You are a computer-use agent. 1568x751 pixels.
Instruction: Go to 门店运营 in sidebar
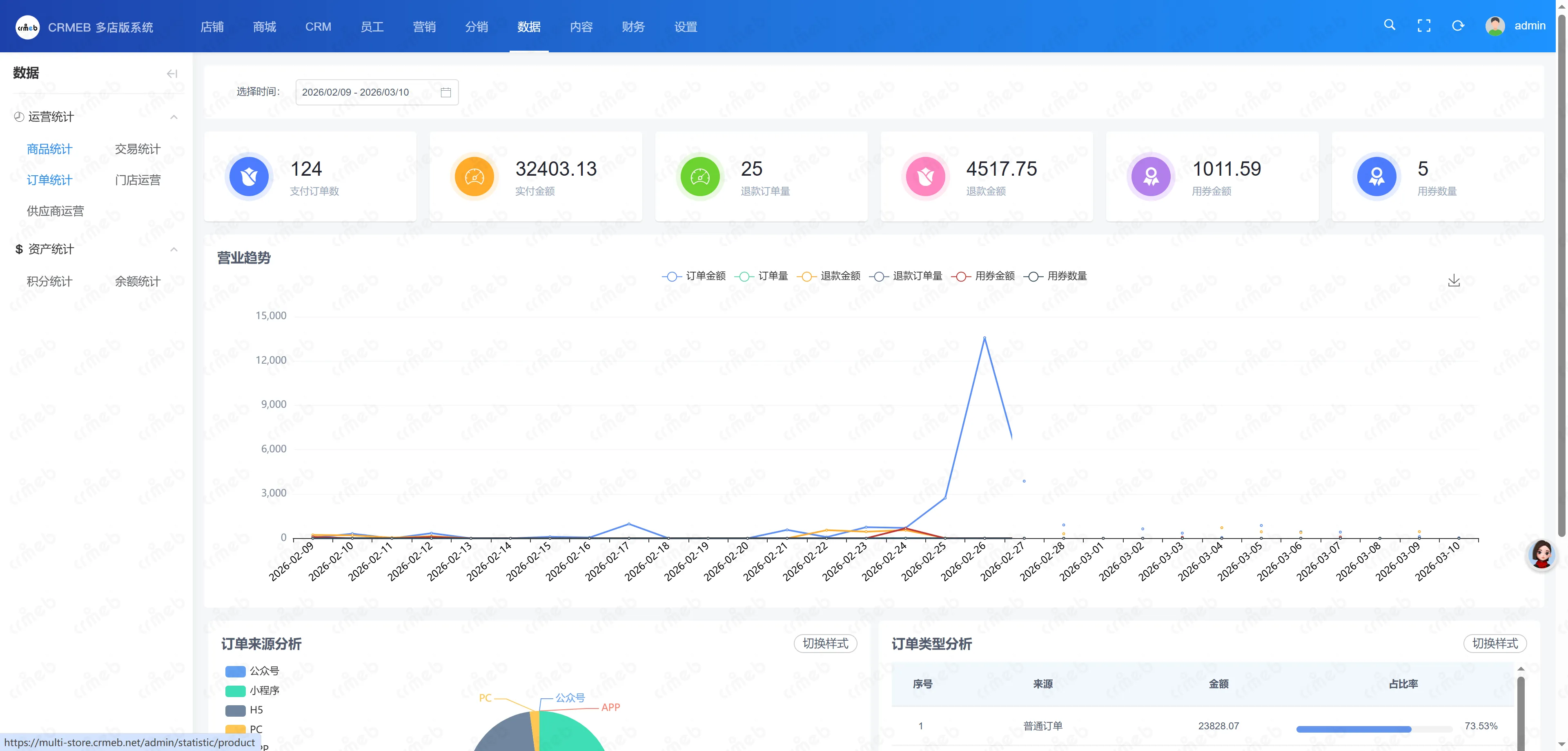138,180
